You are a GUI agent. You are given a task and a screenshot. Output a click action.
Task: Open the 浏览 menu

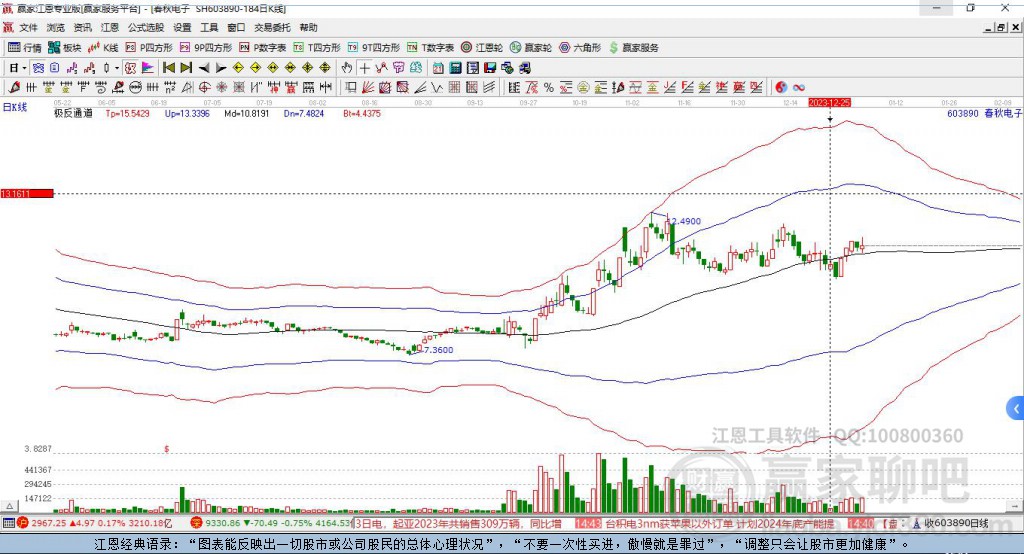[56, 27]
